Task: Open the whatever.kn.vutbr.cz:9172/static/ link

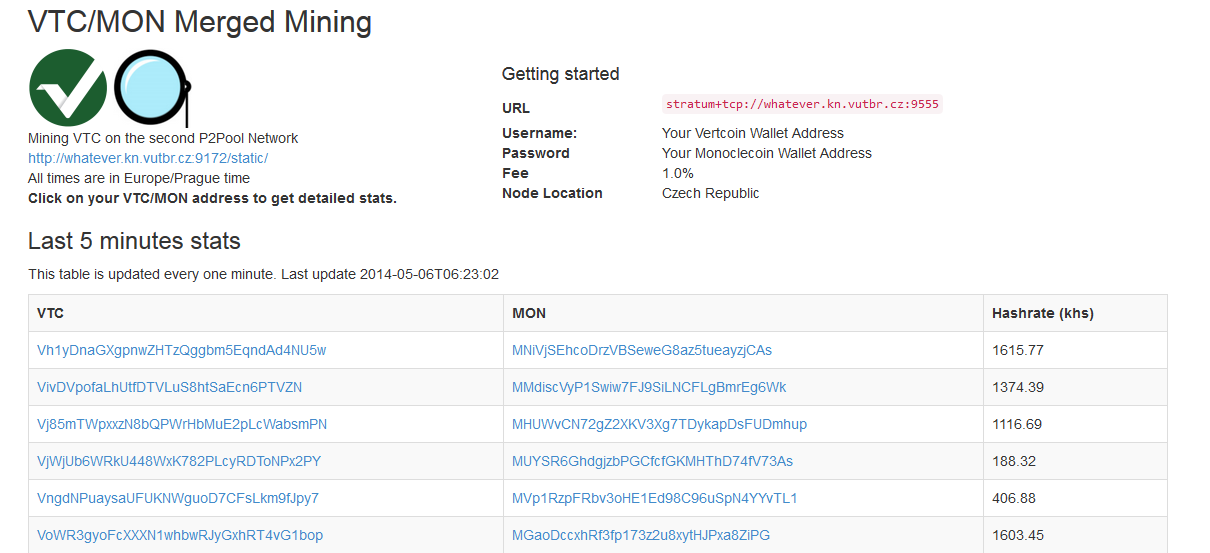Action: [148, 158]
